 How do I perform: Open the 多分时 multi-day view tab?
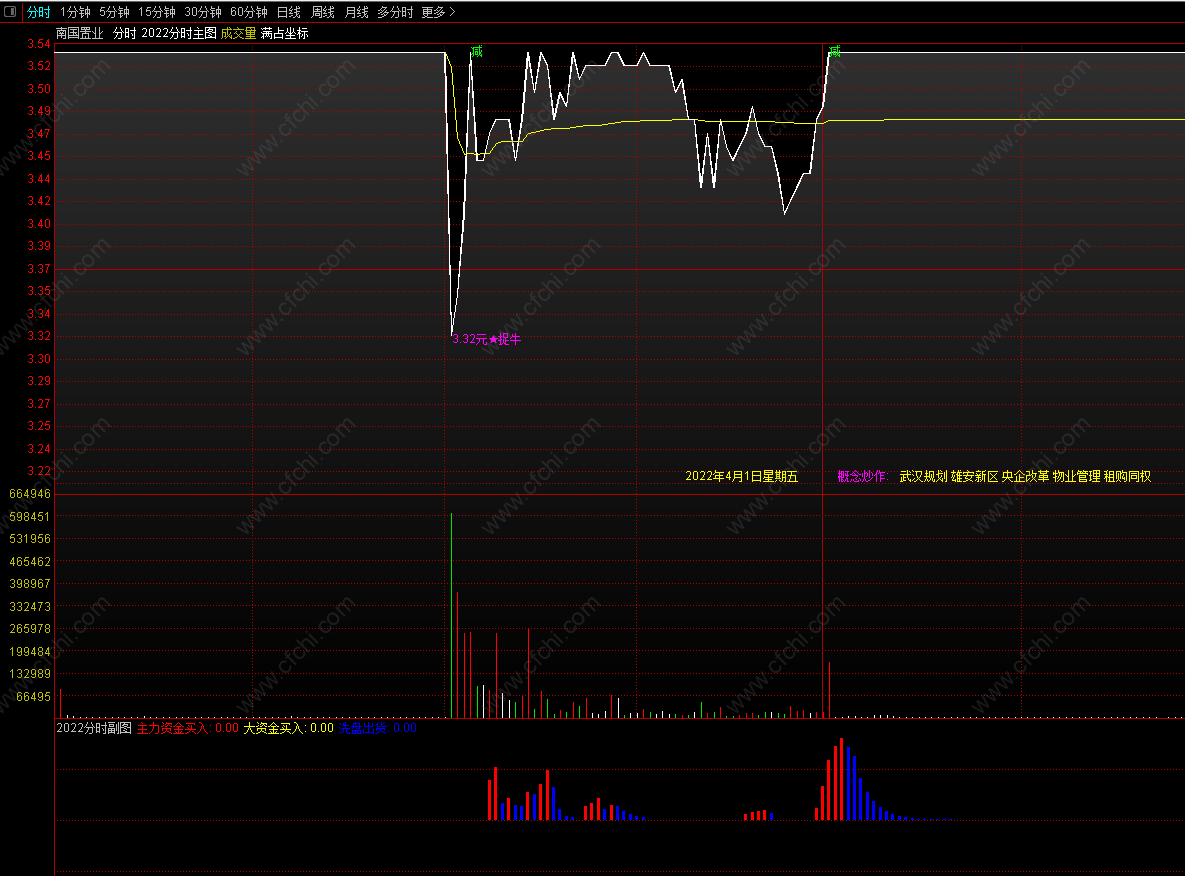[x=395, y=12]
